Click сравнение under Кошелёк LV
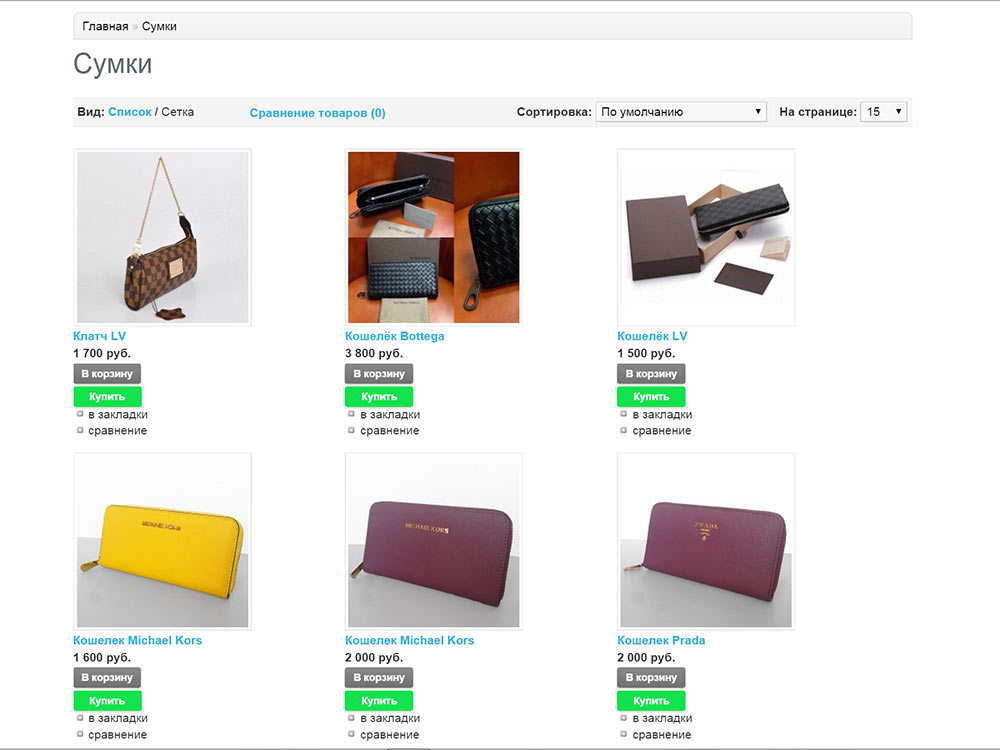This screenshot has height=750, width=1000. (x=662, y=430)
